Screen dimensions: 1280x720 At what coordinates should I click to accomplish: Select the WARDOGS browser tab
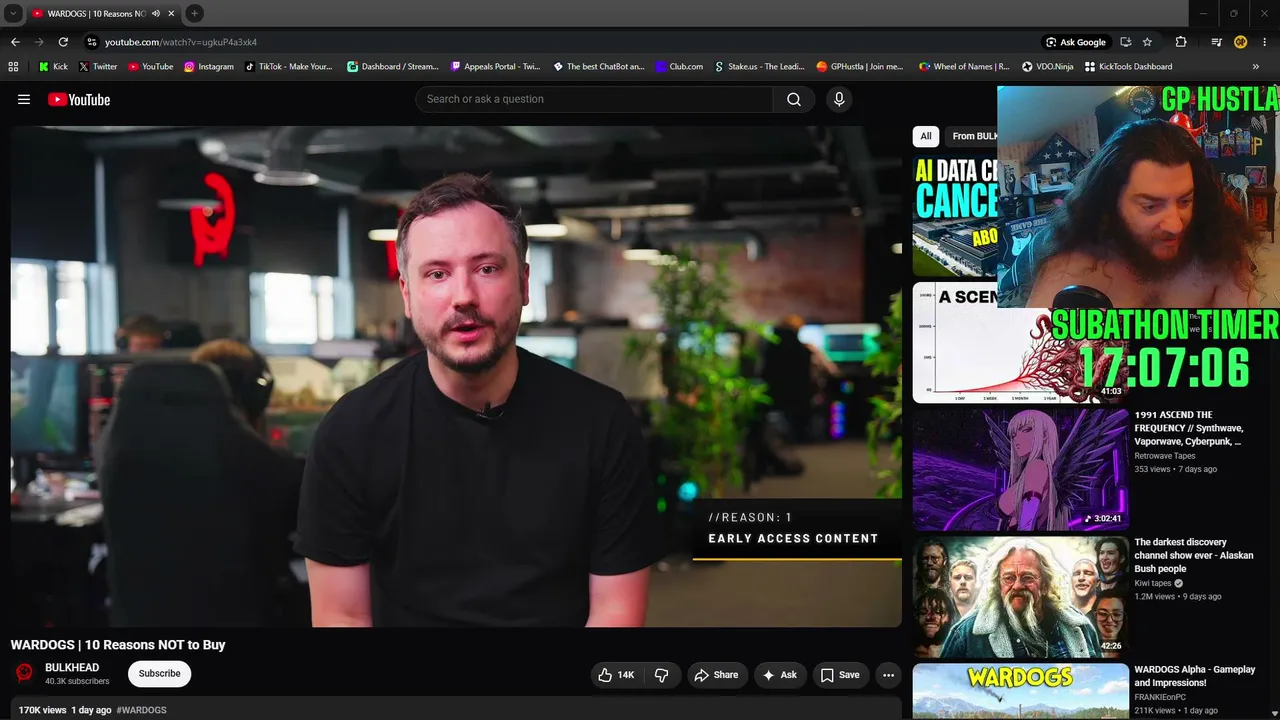(94, 14)
